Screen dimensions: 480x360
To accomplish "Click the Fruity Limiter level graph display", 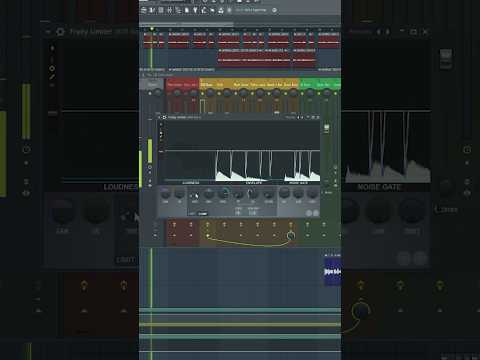I will click(243, 151).
